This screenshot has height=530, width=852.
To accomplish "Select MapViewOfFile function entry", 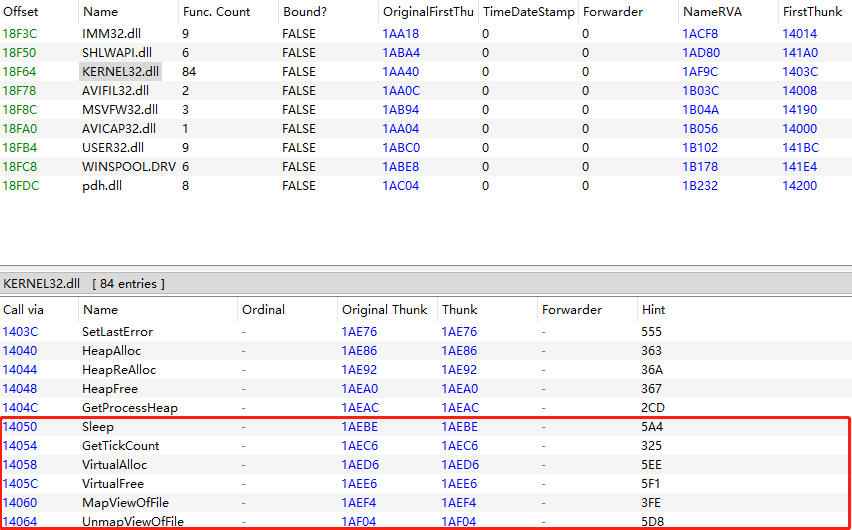I will pyautogui.click(x=426, y=503).
